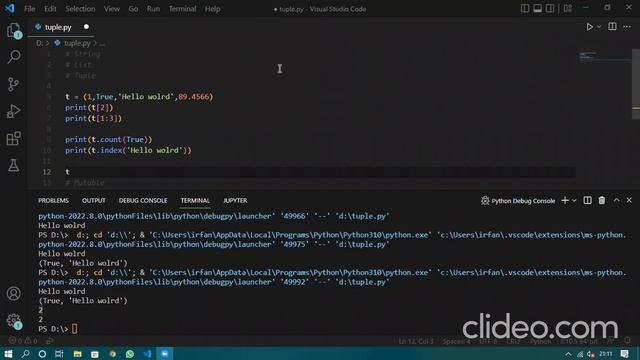
Task: Open the Source Control view
Action: click(13, 84)
